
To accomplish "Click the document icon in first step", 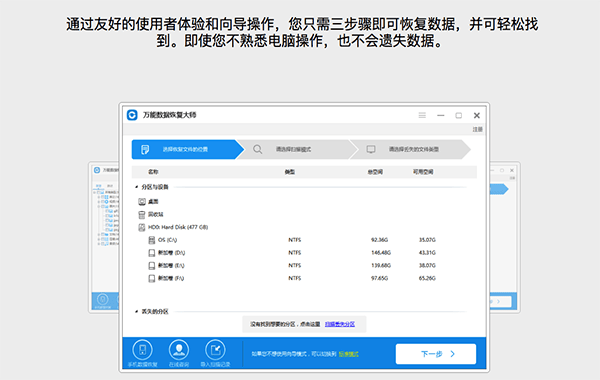I will tap(145, 149).
